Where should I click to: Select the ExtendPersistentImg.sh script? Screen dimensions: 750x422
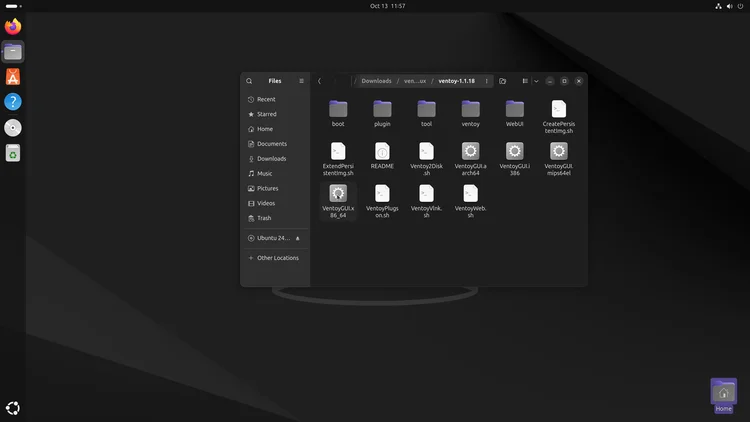pyautogui.click(x=338, y=159)
